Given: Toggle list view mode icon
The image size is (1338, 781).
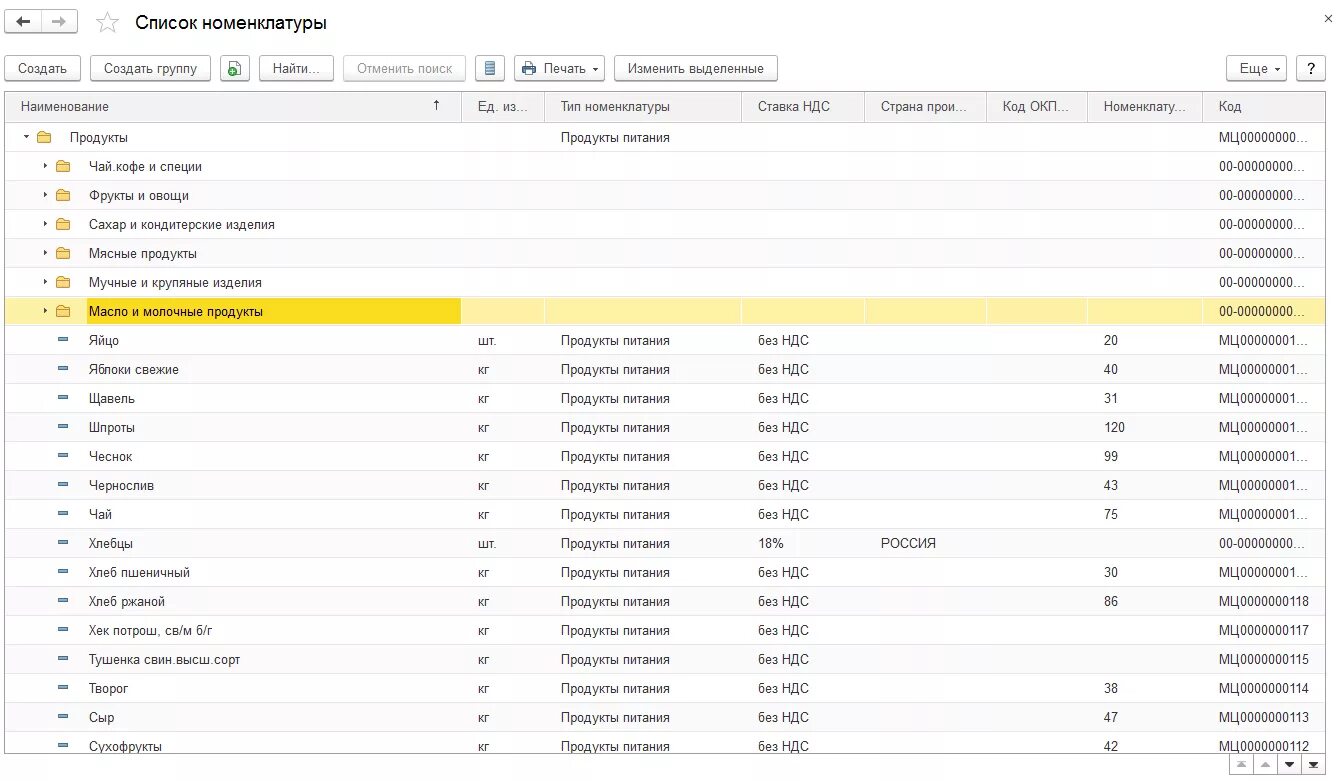Looking at the screenshot, I should 489,68.
